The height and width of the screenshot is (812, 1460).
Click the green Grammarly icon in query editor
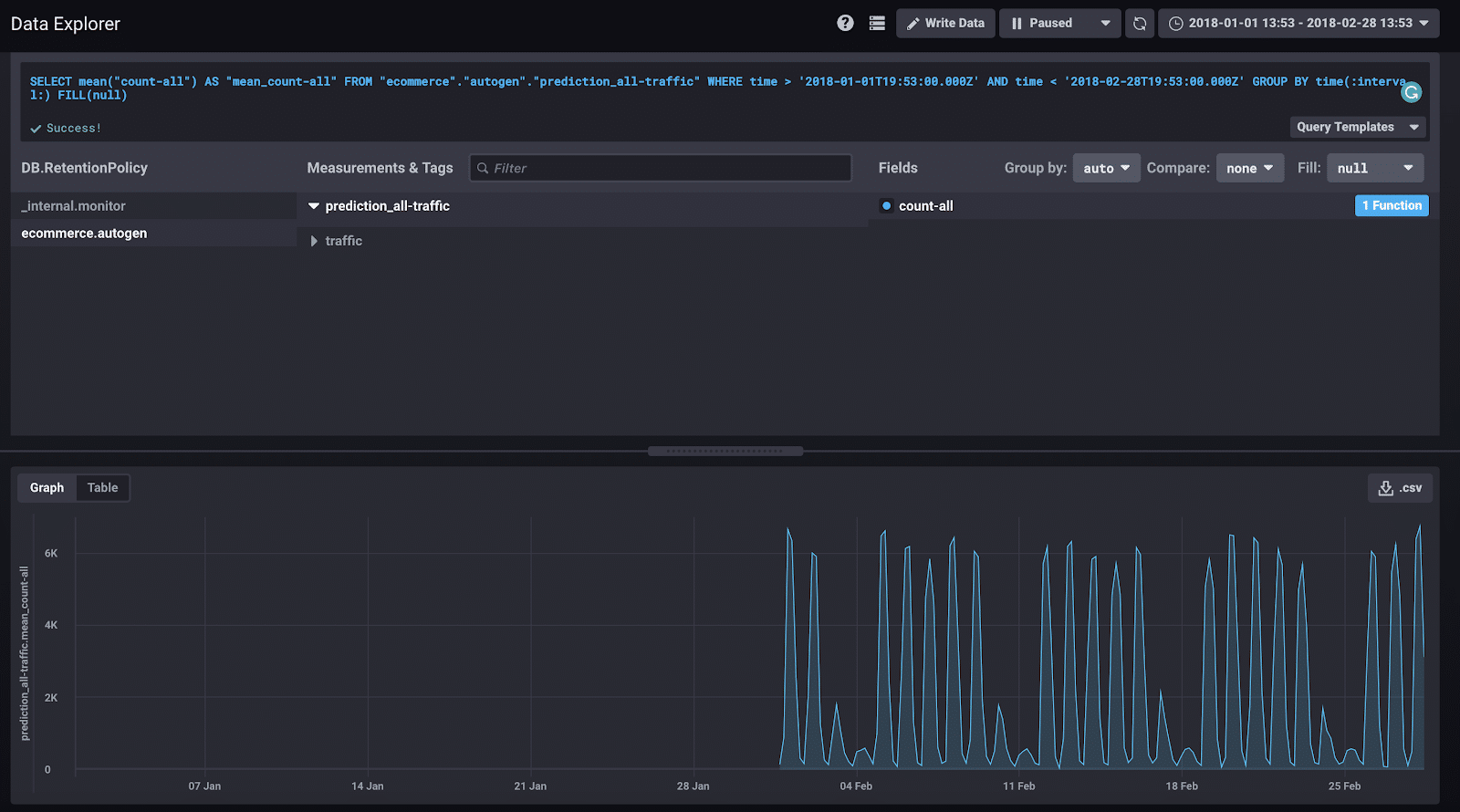[1411, 92]
